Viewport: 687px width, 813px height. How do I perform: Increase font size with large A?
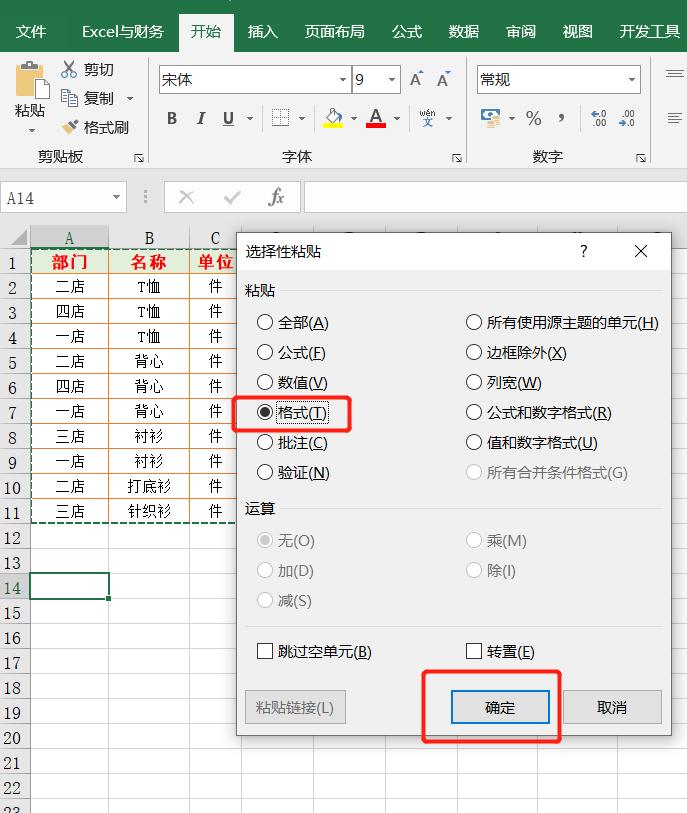tap(416, 79)
